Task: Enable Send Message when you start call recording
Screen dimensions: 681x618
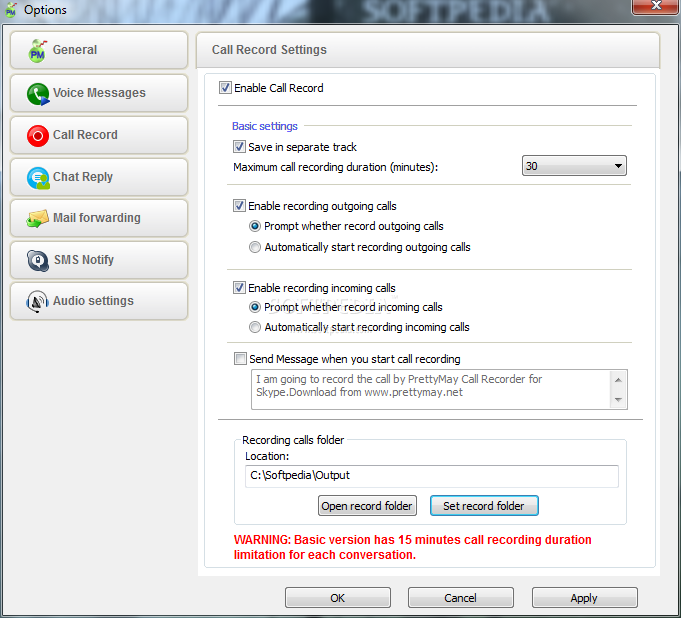Action: (240, 359)
